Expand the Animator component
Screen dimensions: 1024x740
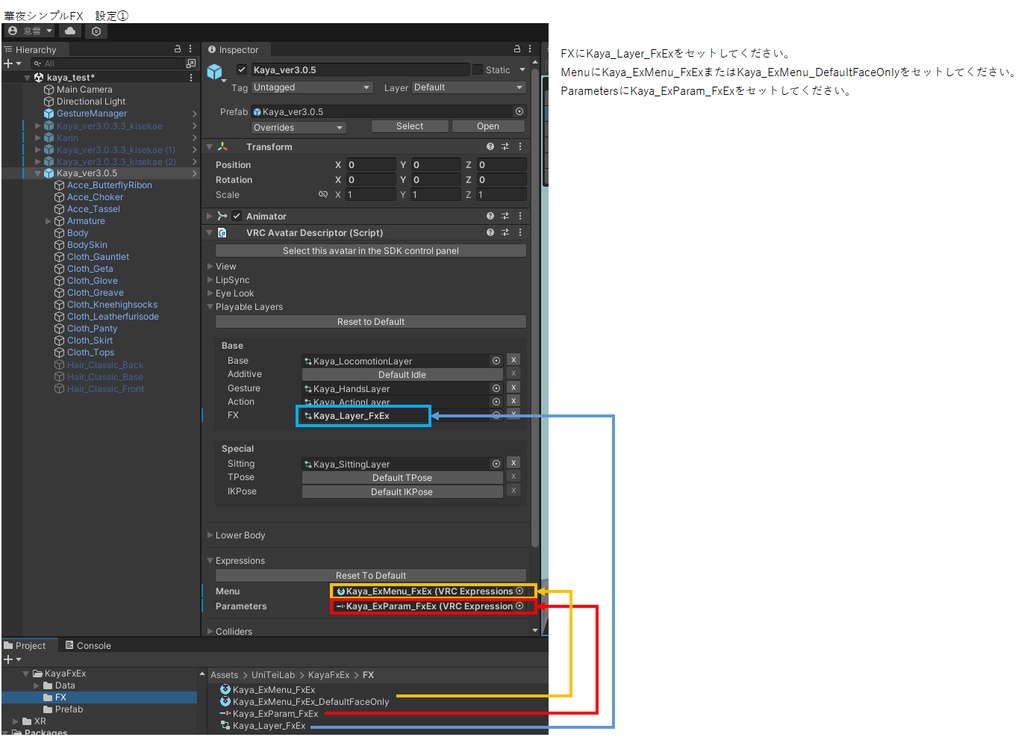click(x=210, y=216)
